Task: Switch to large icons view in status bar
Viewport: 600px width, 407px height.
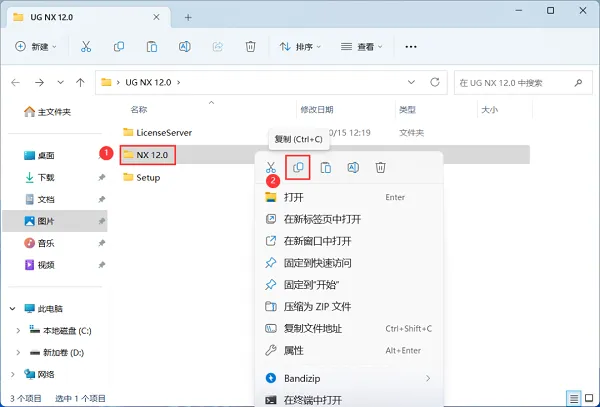Action: click(x=589, y=399)
